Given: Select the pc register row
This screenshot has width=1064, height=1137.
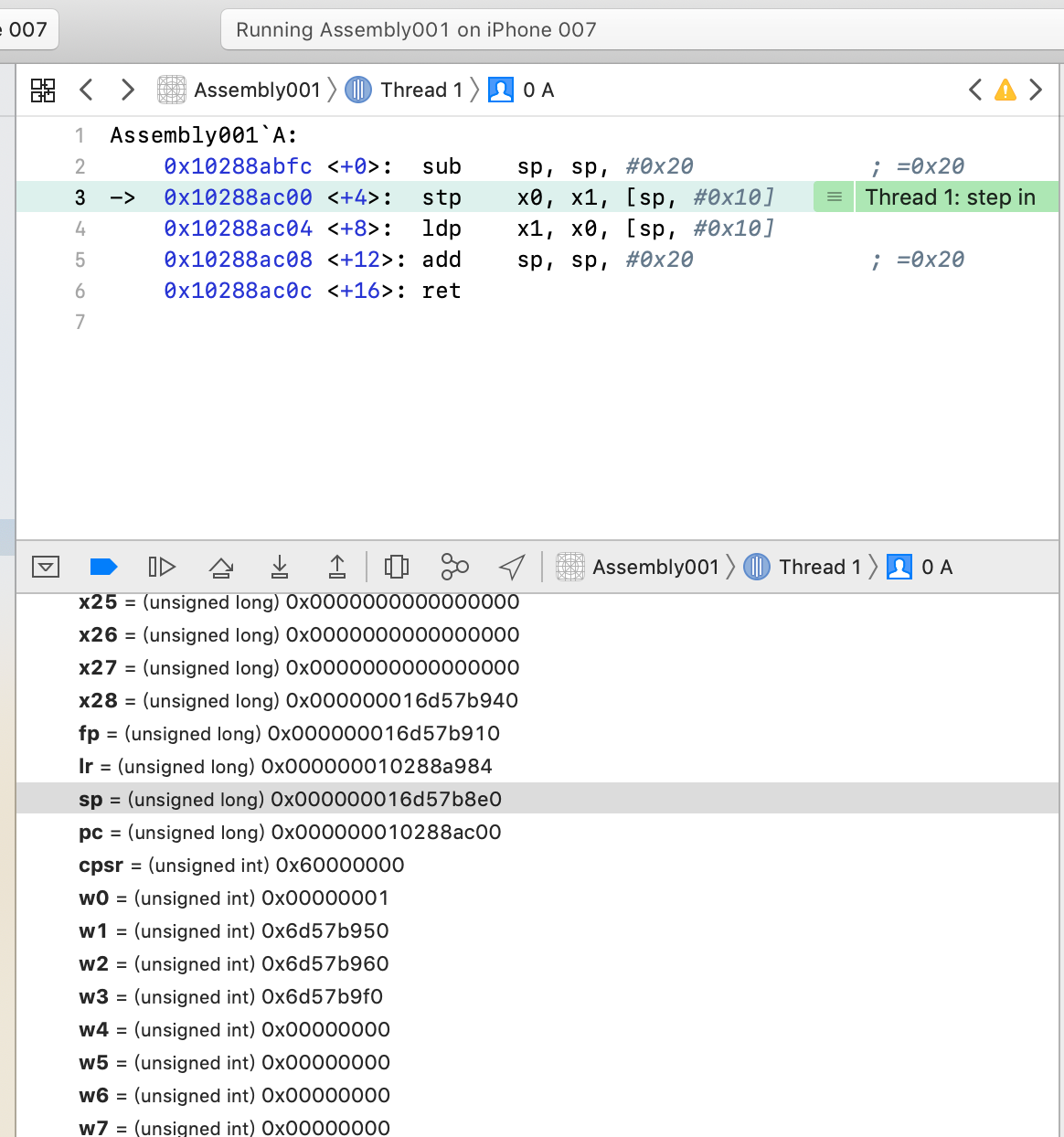Looking at the screenshot, I should tap(537, 832).
